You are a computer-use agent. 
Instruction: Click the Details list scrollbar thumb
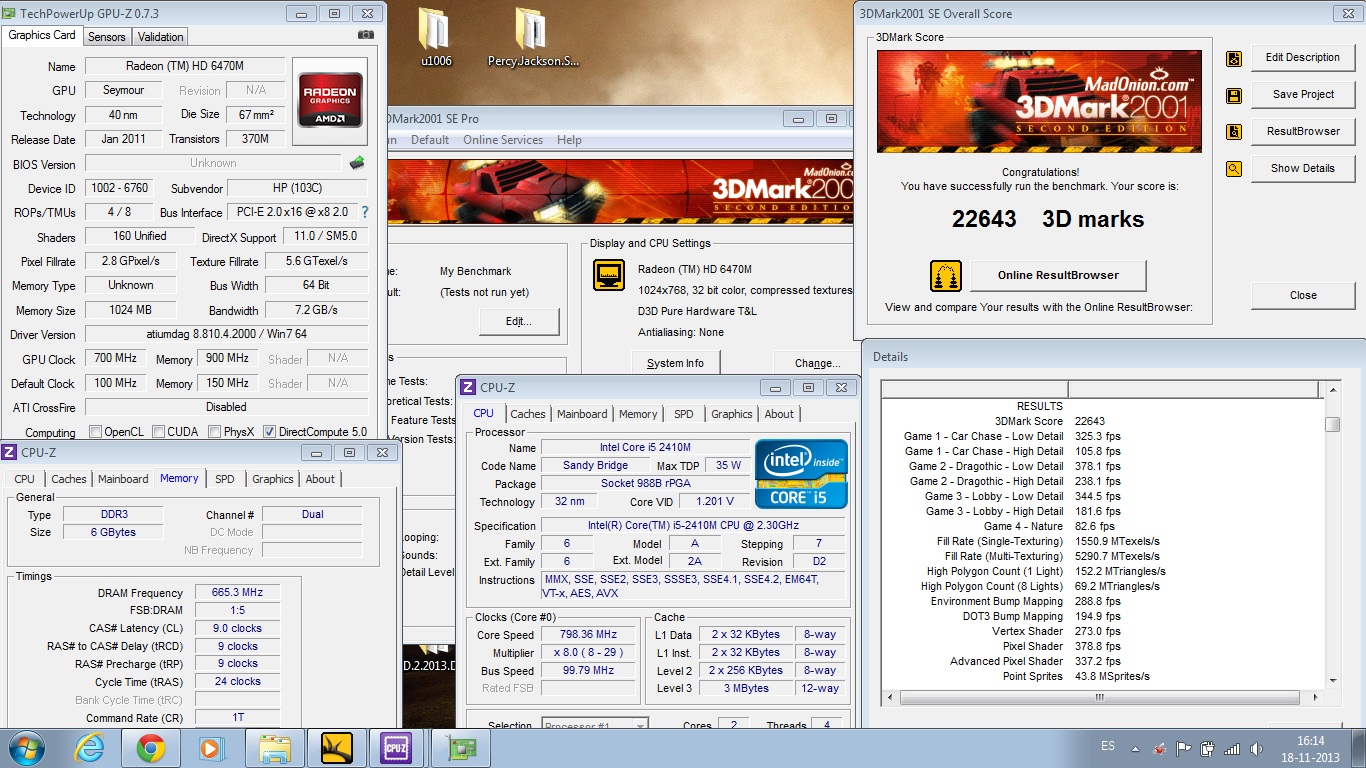click(1332, 425)
